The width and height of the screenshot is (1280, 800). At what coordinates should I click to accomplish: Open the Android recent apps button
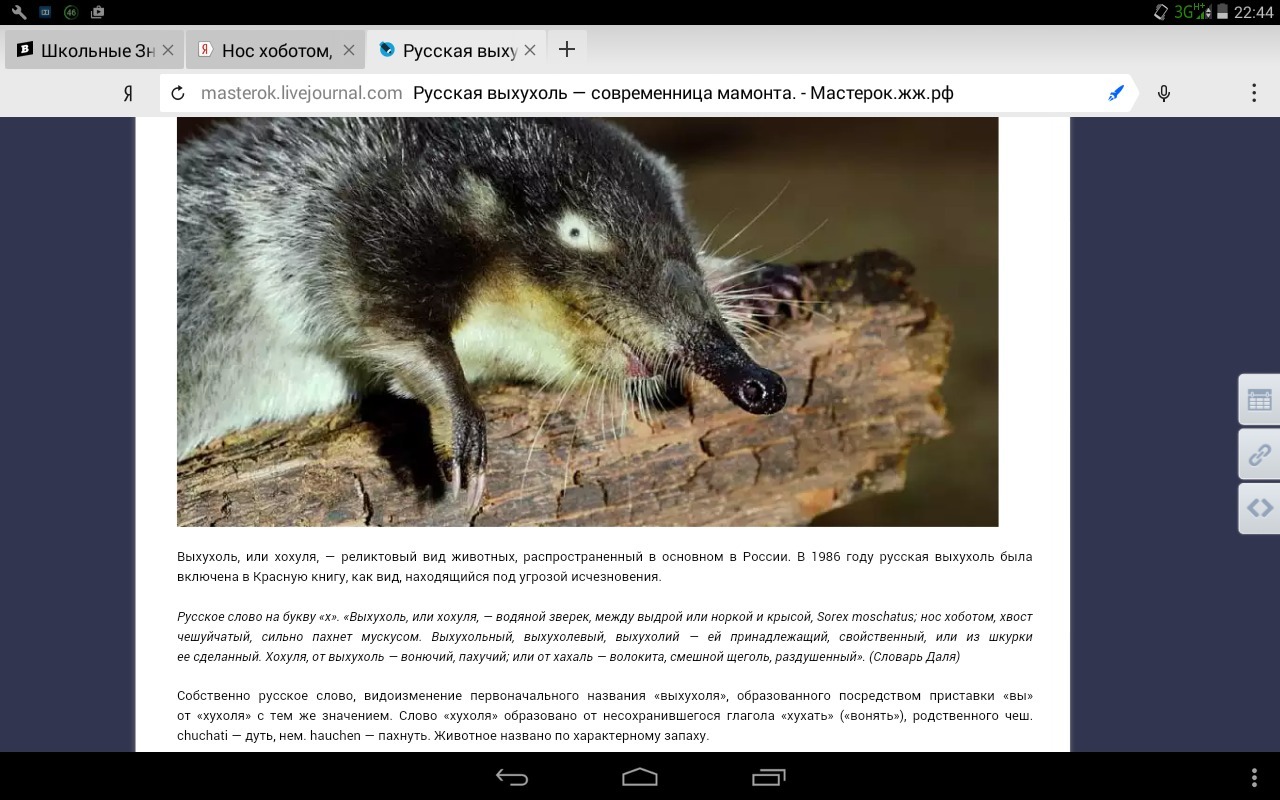[768, 777]
